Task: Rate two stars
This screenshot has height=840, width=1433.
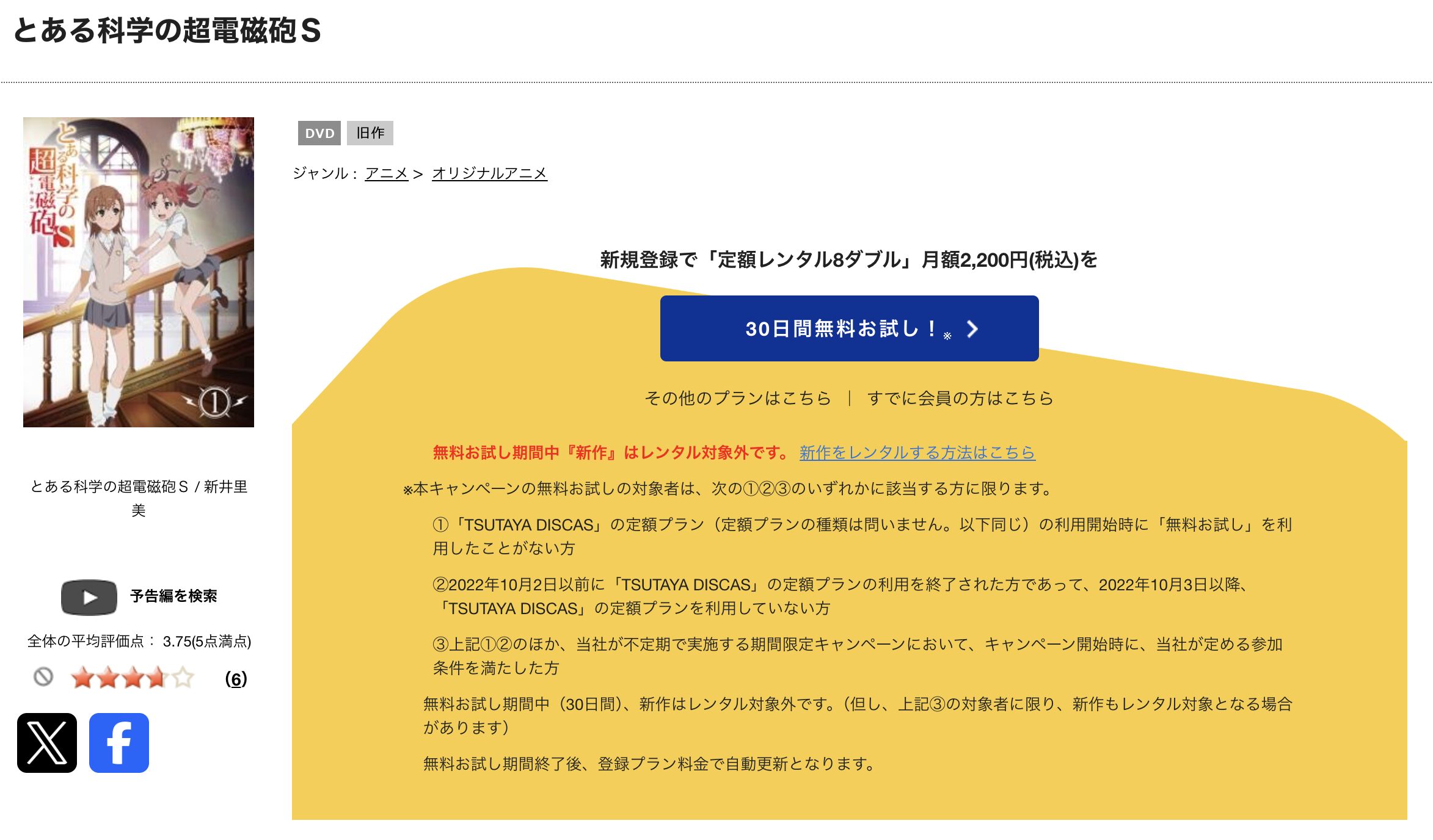Action: (x=108, y=678)
